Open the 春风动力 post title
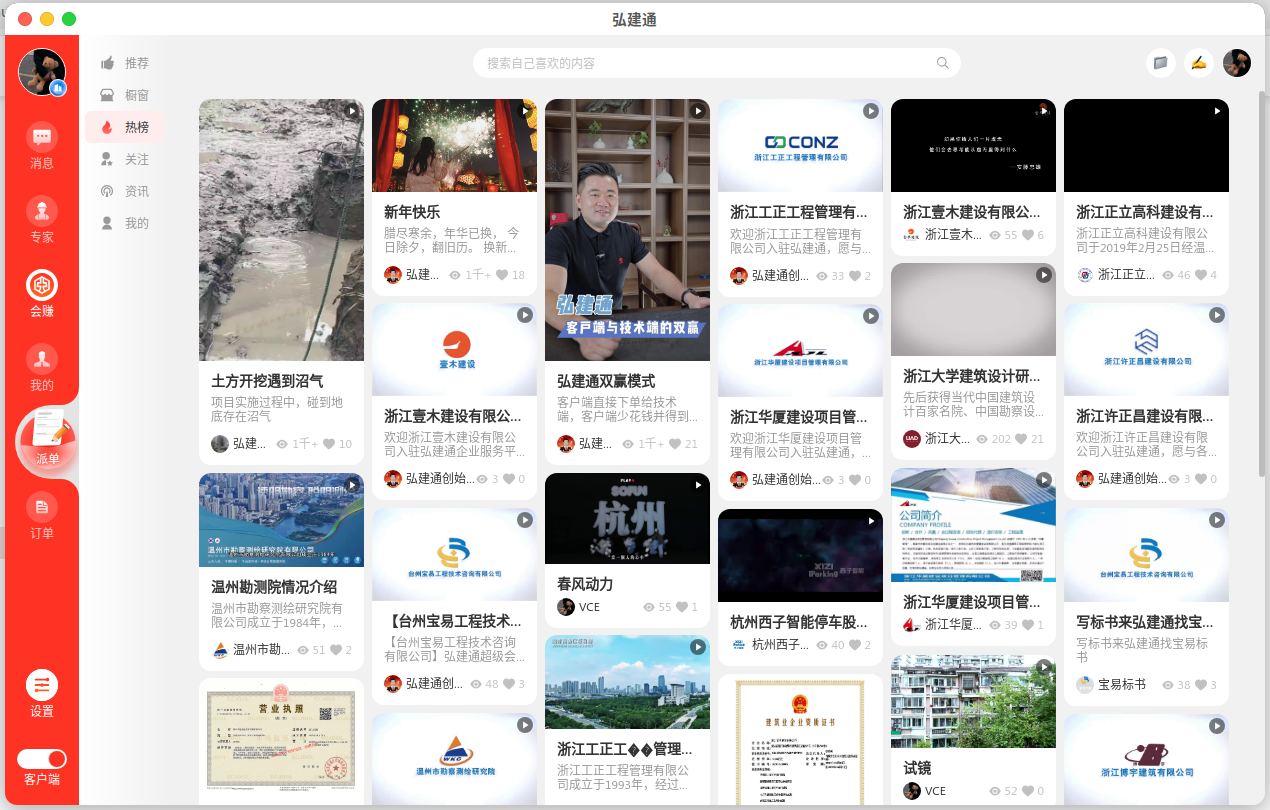 [x=585, y=584]
